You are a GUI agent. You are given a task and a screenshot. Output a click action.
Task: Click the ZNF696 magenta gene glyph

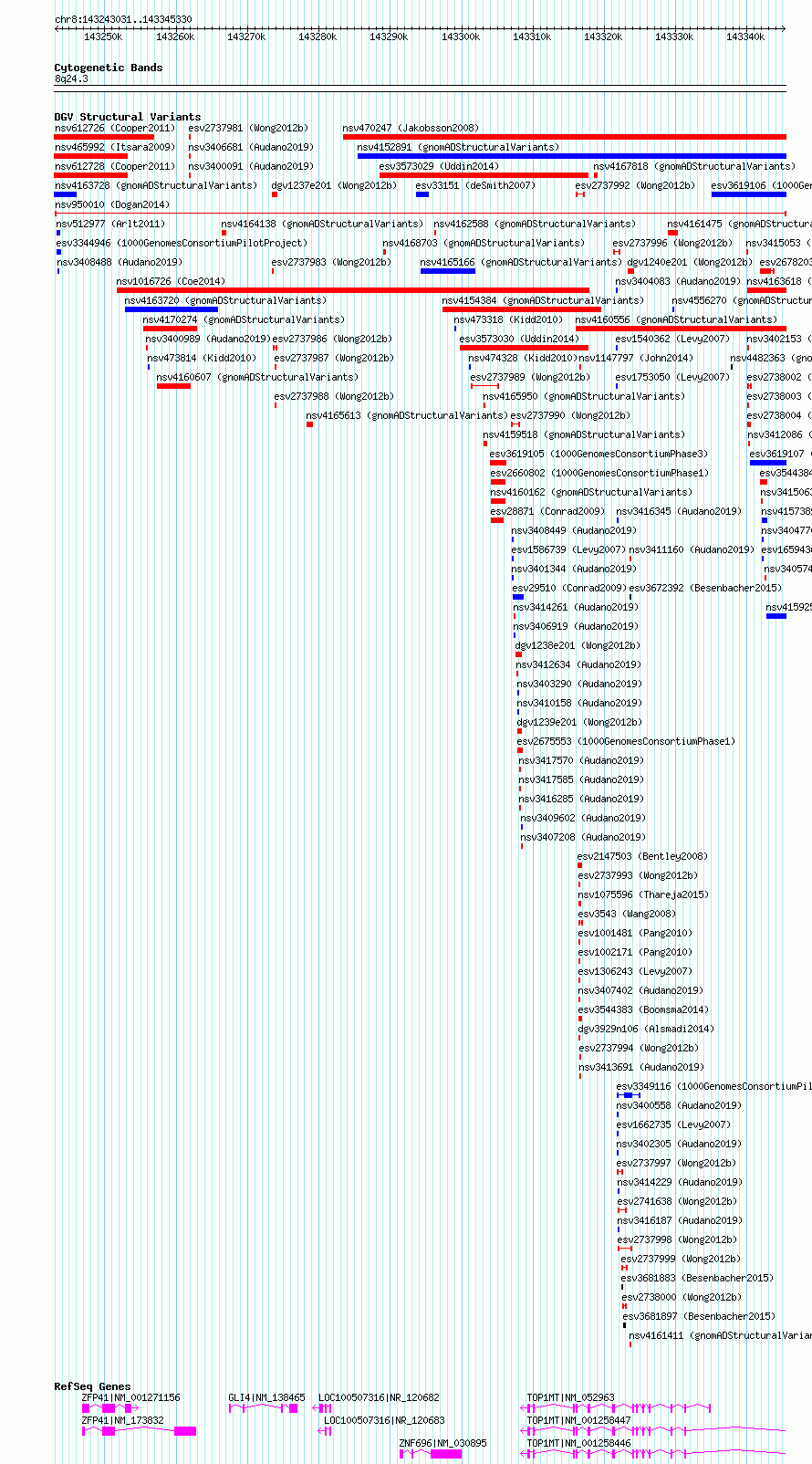tap(432, 1453)
